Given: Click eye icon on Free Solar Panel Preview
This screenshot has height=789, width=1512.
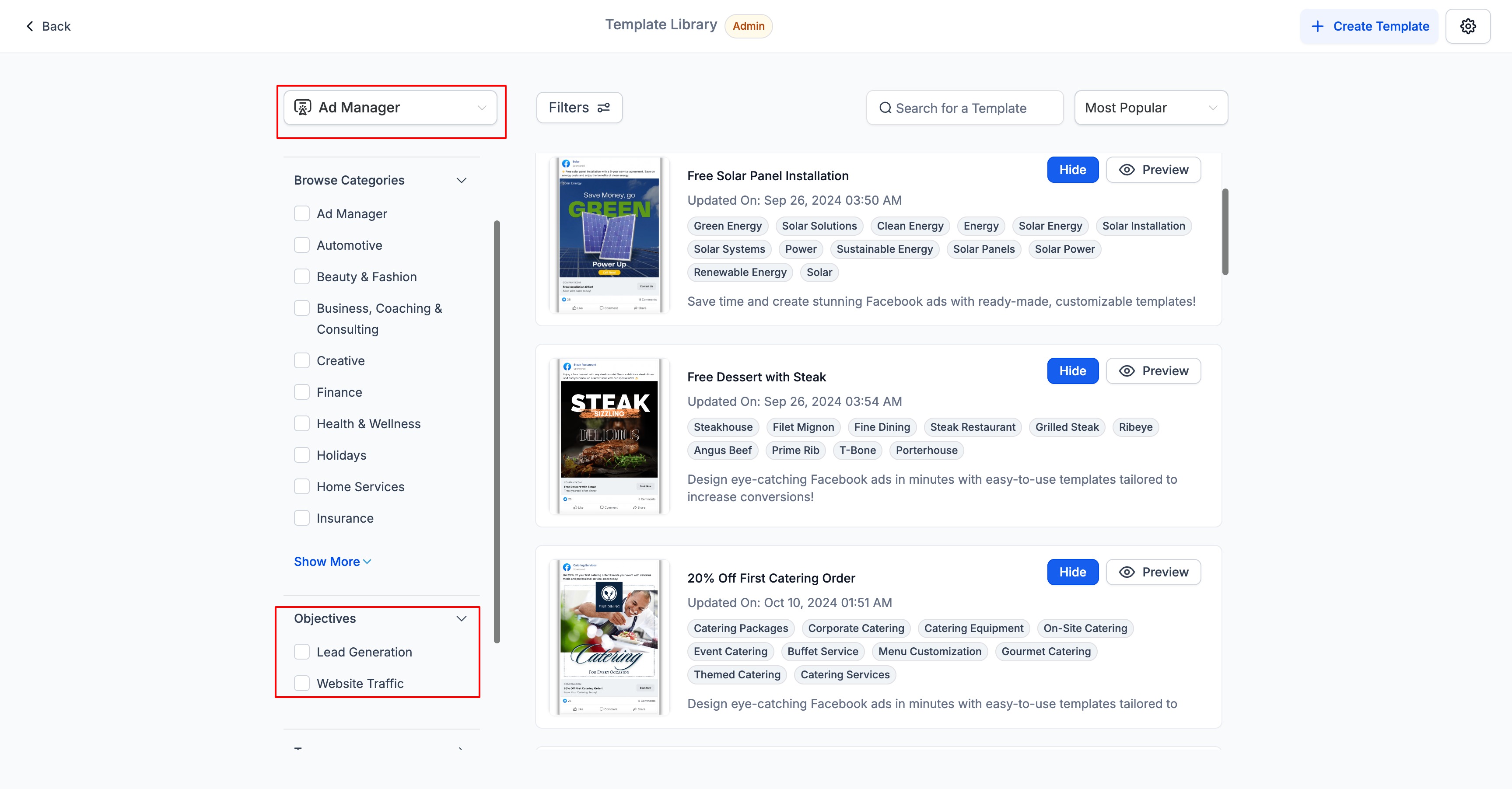Looking at the screenshot, I should click(x=1127, y=170).
